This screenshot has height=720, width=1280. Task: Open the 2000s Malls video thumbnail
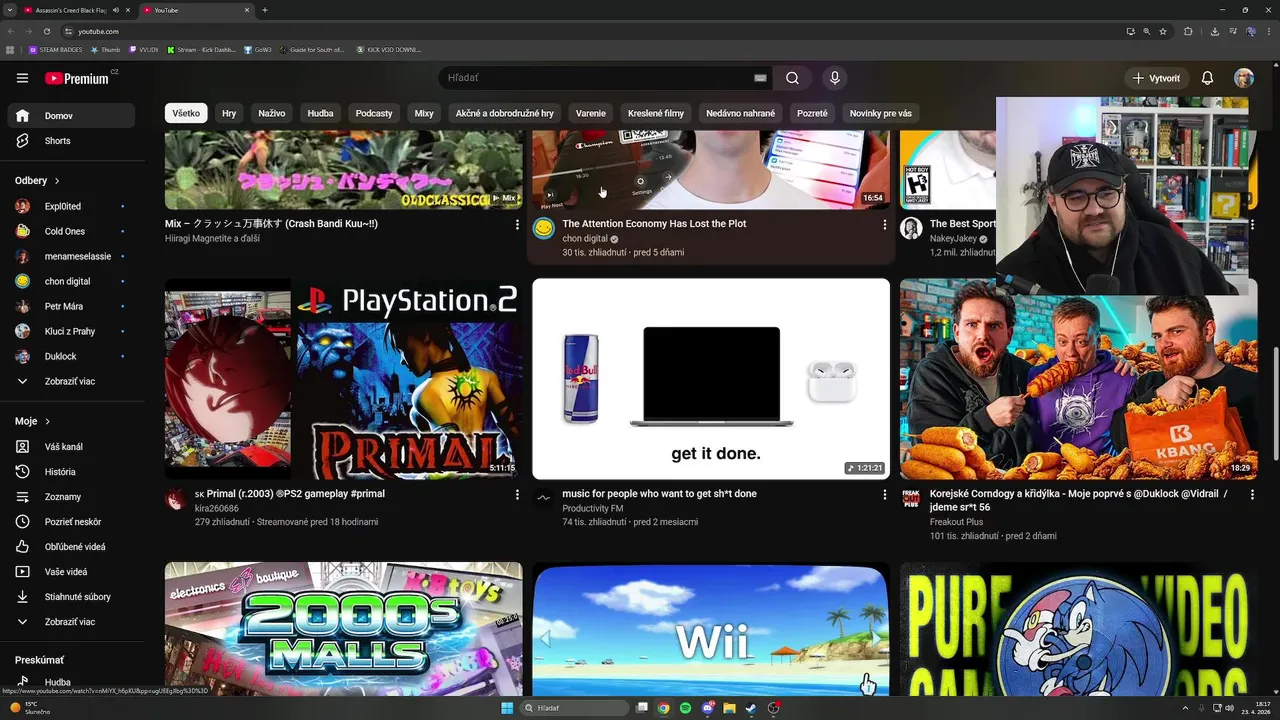343,628
